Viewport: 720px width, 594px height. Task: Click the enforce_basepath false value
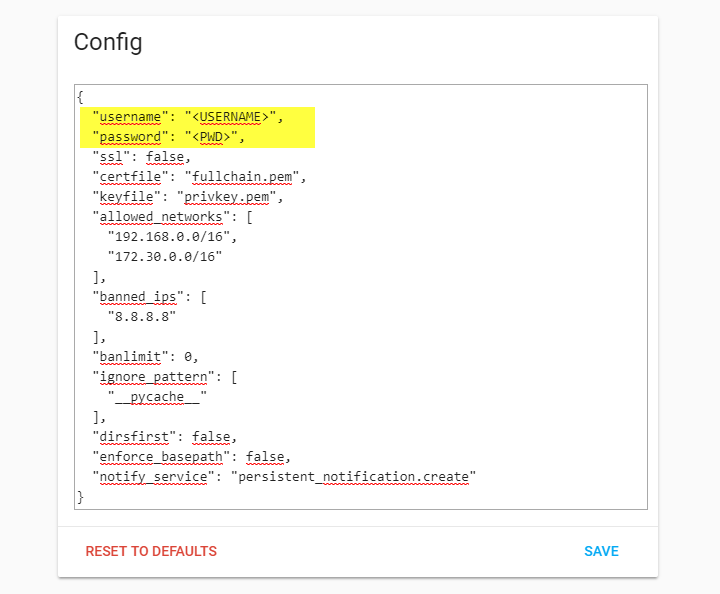tap(267, 457)
